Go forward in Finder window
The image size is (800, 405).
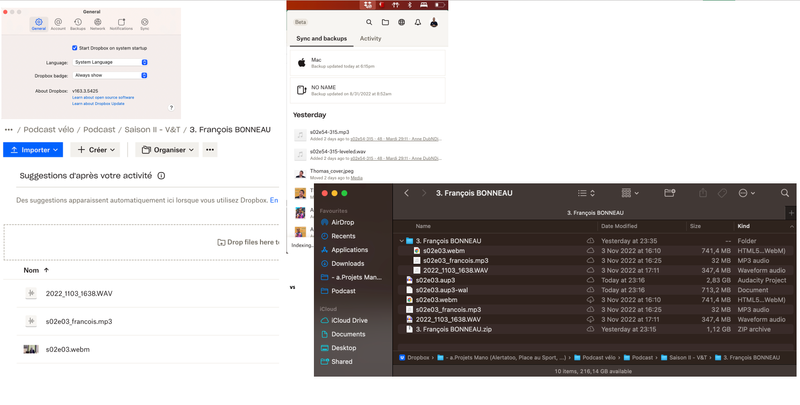423,193
